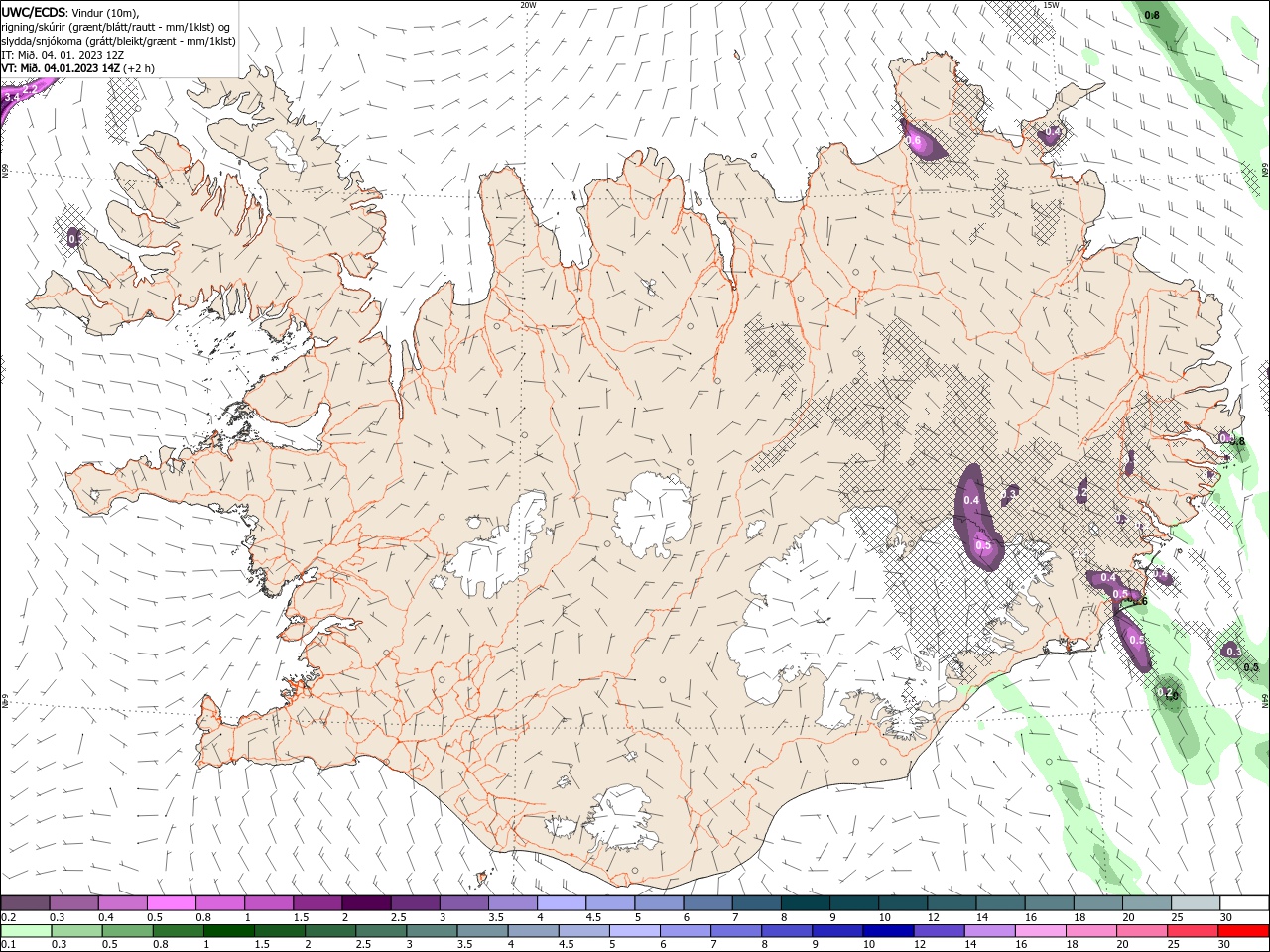Click the purple snow patch on the northeast coast
This screenshot has height=952, width=1270.
[x=923, y=139]
